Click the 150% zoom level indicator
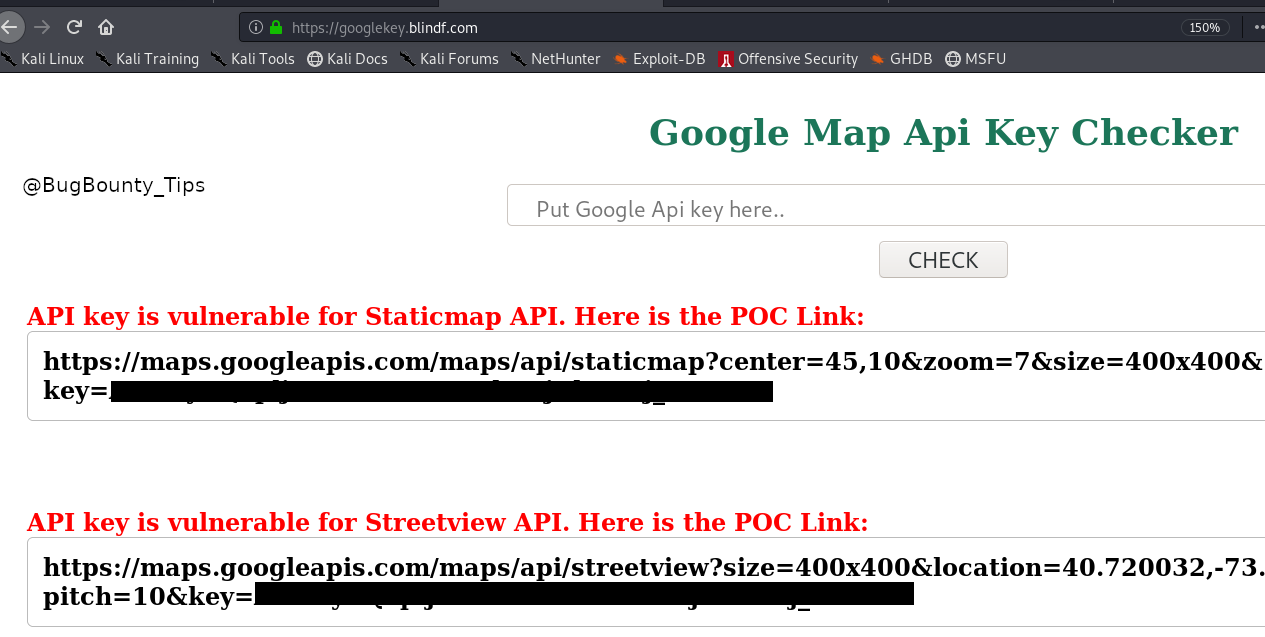 (1204, 27)
